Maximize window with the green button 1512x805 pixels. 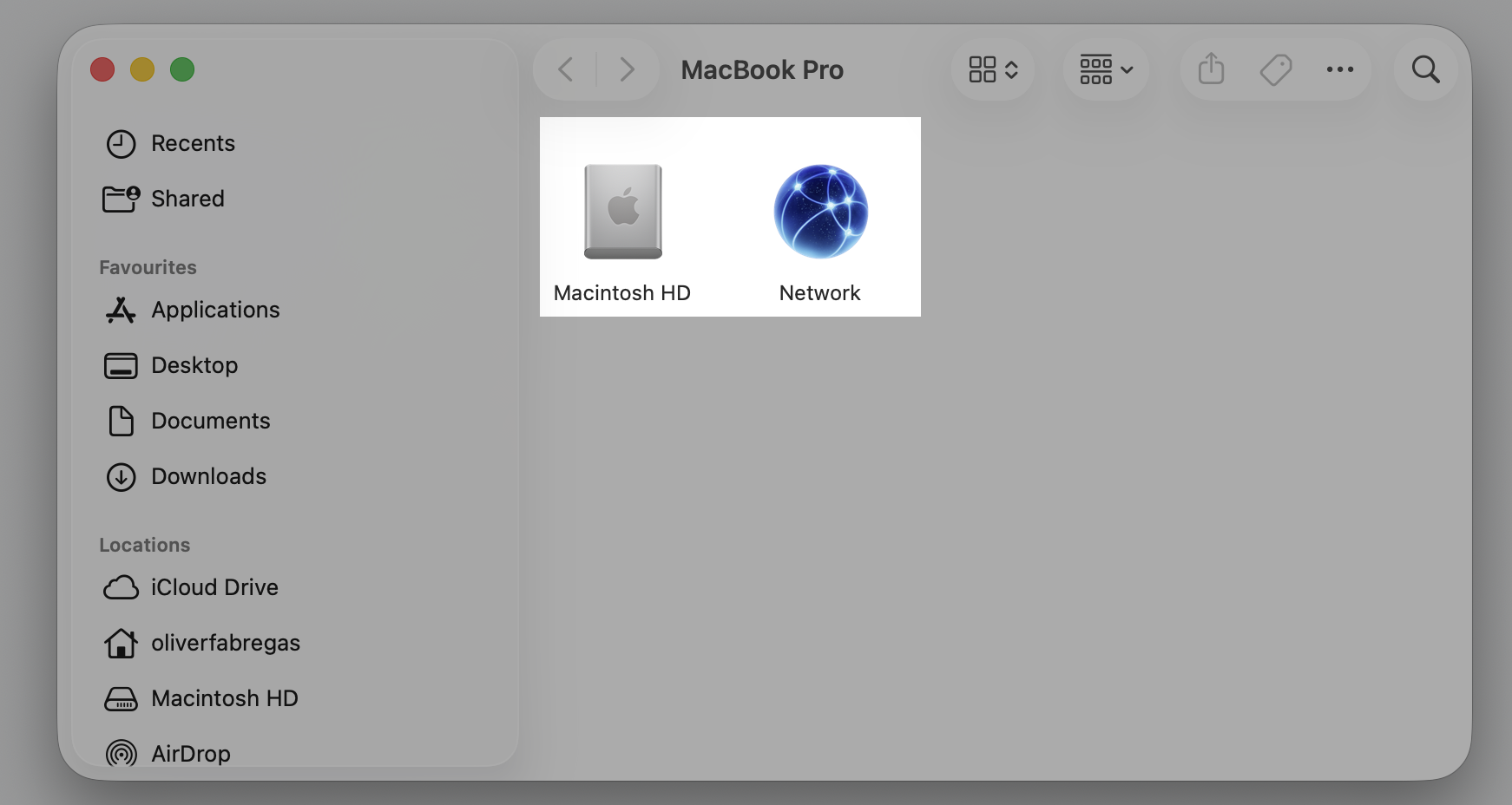point(182,69)
